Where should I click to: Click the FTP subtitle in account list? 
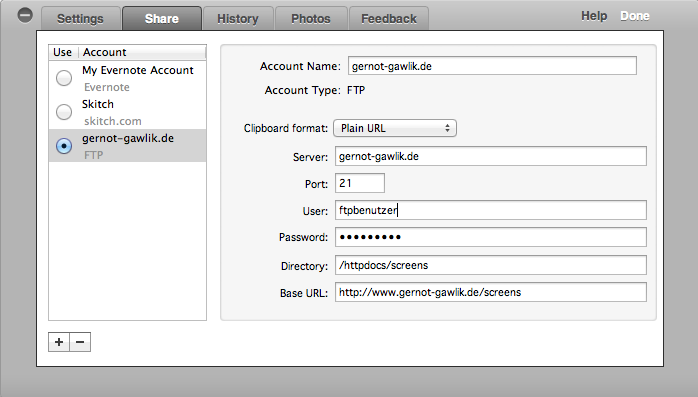93,155
